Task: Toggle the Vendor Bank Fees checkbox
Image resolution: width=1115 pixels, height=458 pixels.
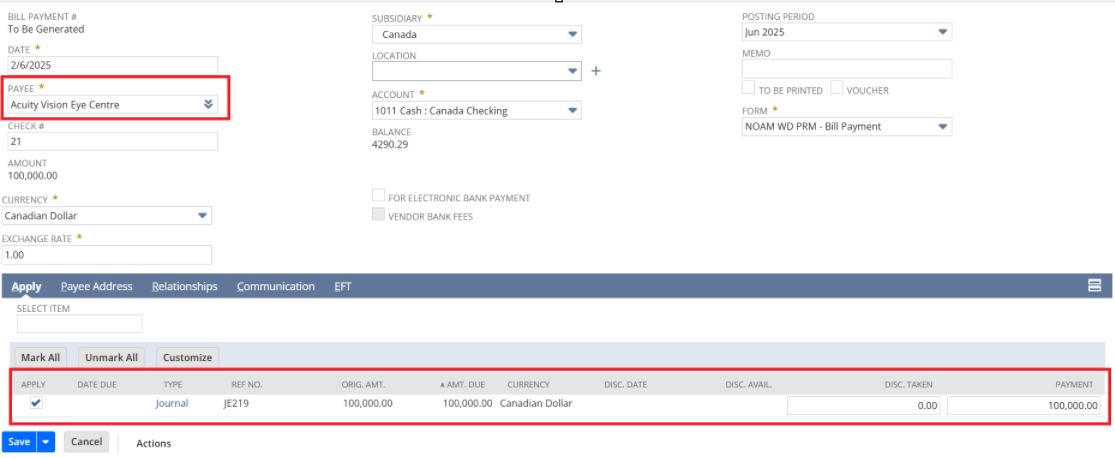Action: (x=378, y=214)
